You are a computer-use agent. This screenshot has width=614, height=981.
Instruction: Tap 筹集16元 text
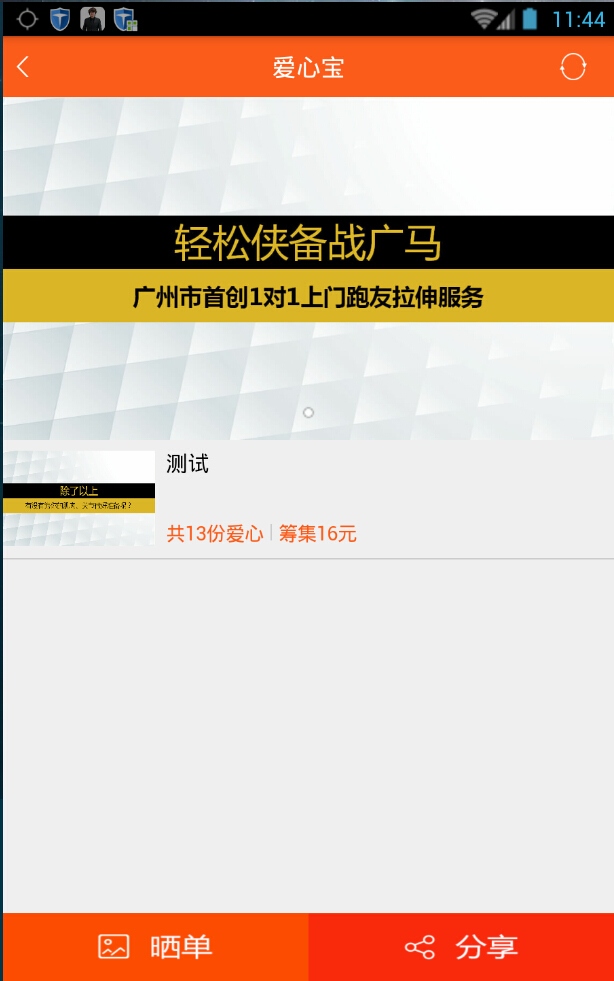(317, 534)
